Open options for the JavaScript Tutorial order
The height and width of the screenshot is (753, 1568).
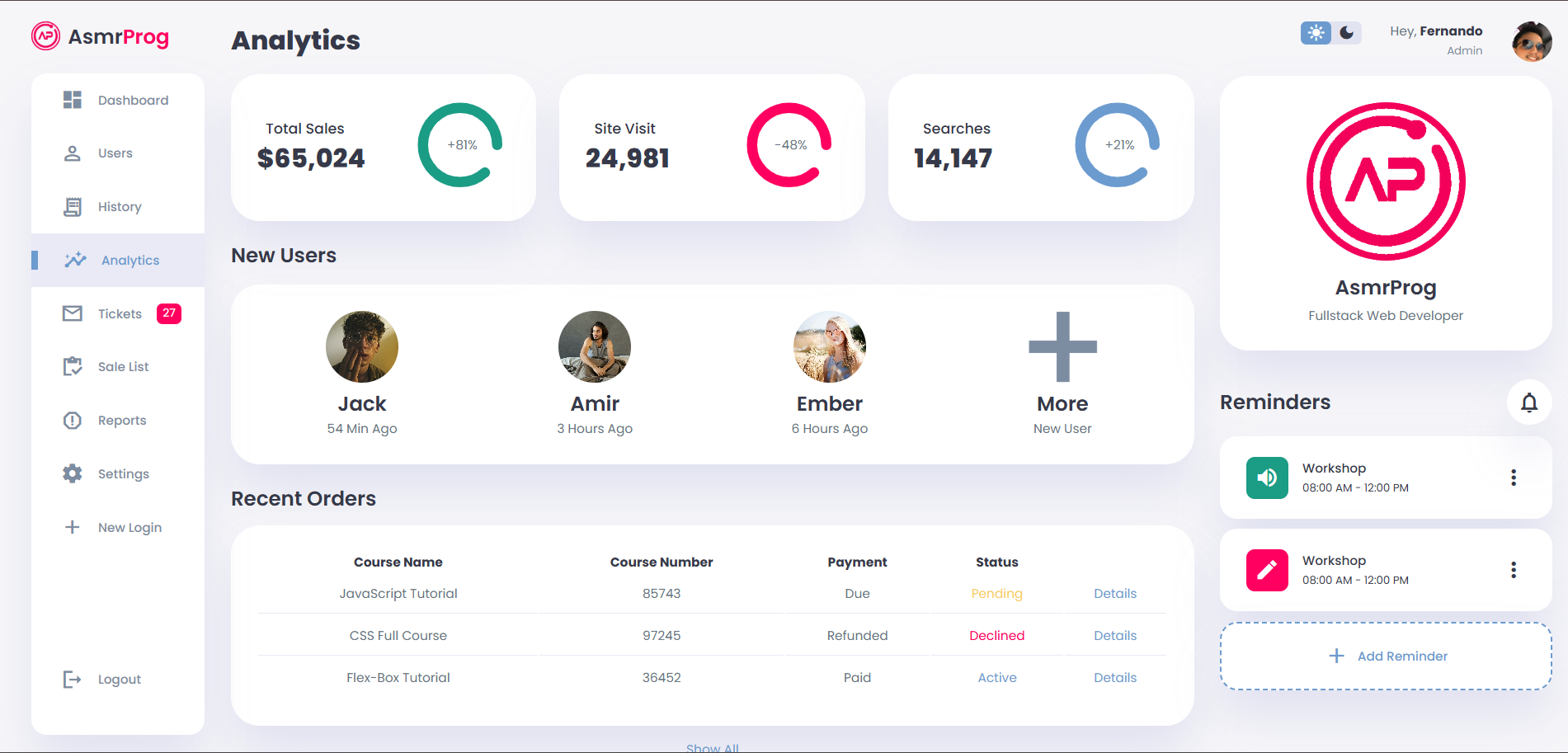tap(1115, 593)
